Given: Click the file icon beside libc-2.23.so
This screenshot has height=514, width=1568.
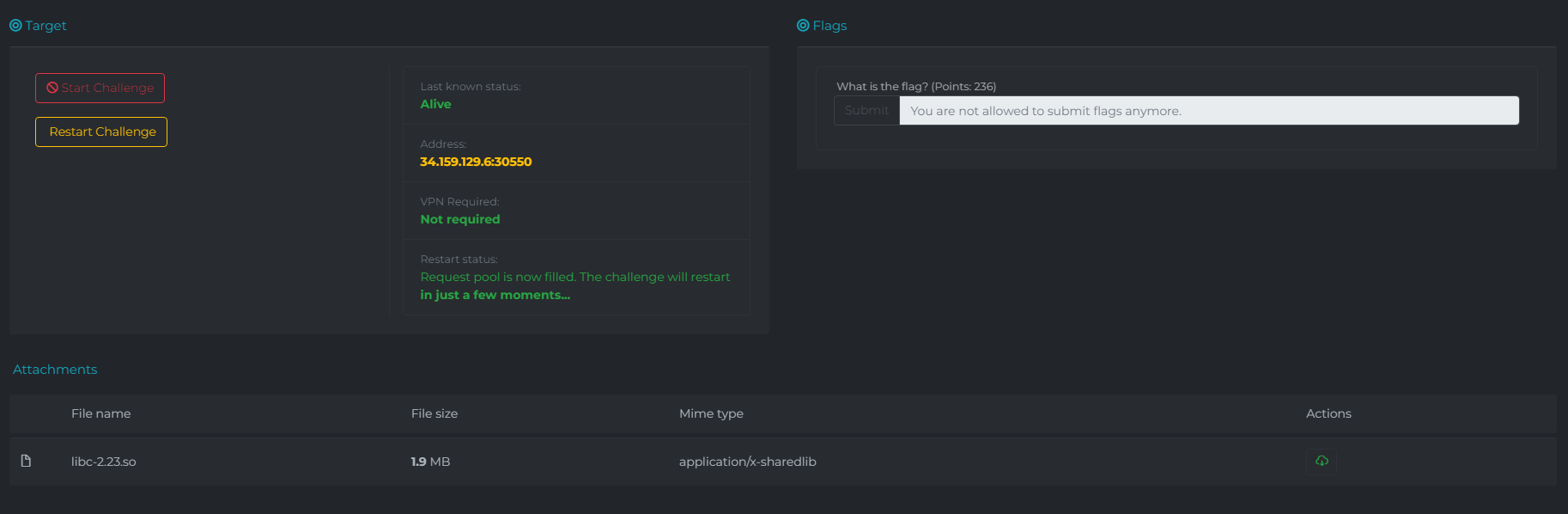Looking at the screenshot, I should 26,462.
